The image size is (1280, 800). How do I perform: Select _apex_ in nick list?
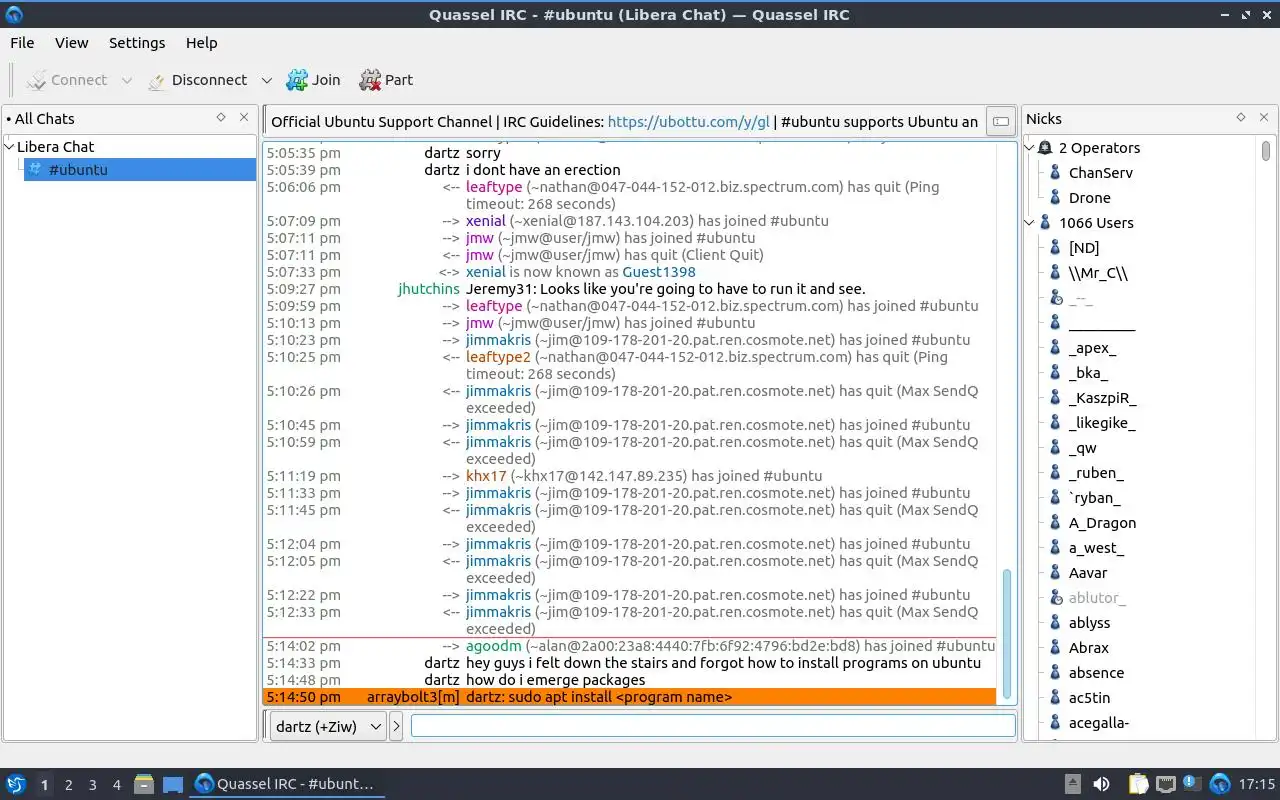pyautogui.click(x=1092, y=348)
